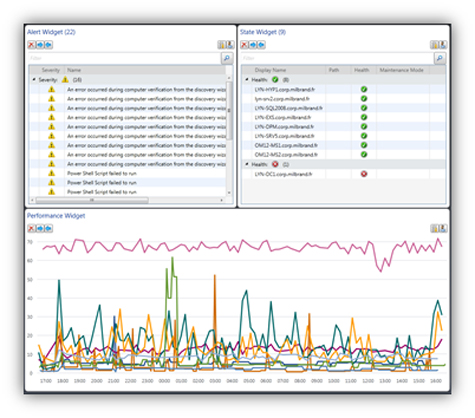475x418 pixels.
Task: Select the LYN-DC1.corp.milbrand.fr critical row
Action: tap(343, 174)
